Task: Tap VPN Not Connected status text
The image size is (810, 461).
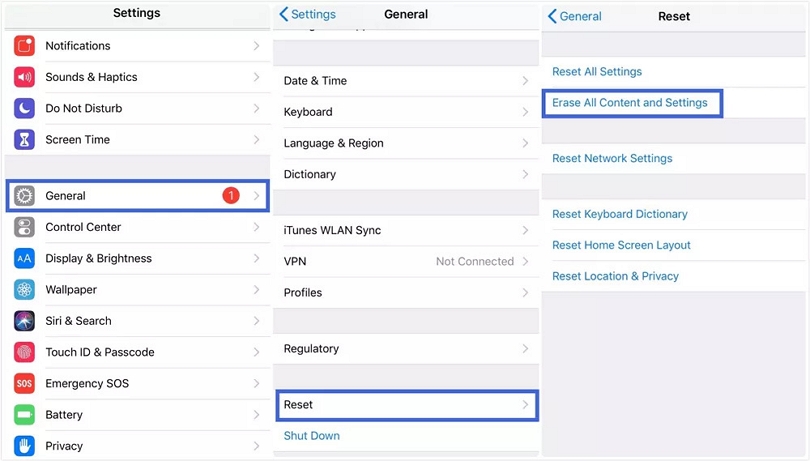Action: 475,262
